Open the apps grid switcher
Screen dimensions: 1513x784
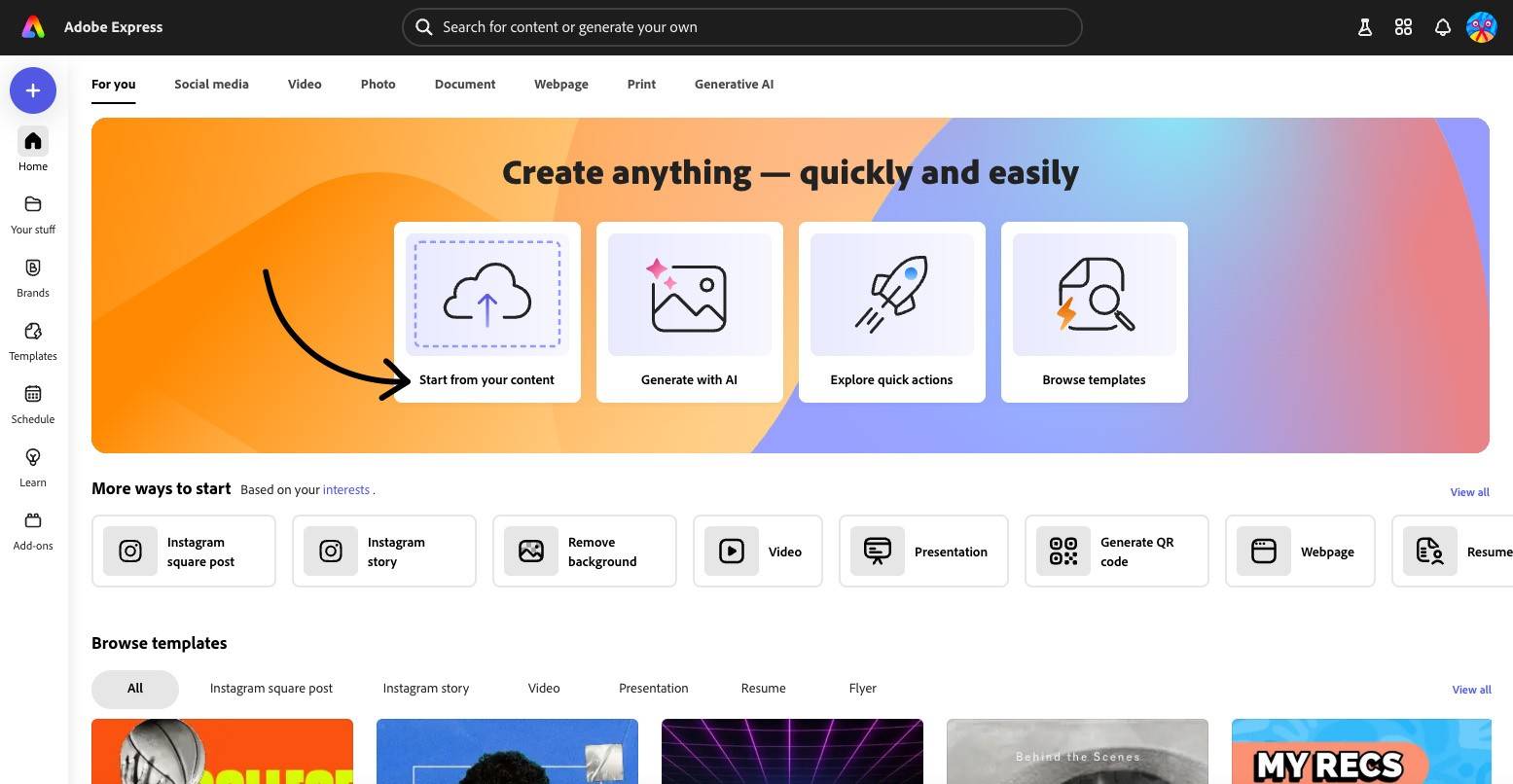[x=1403, y=27]
